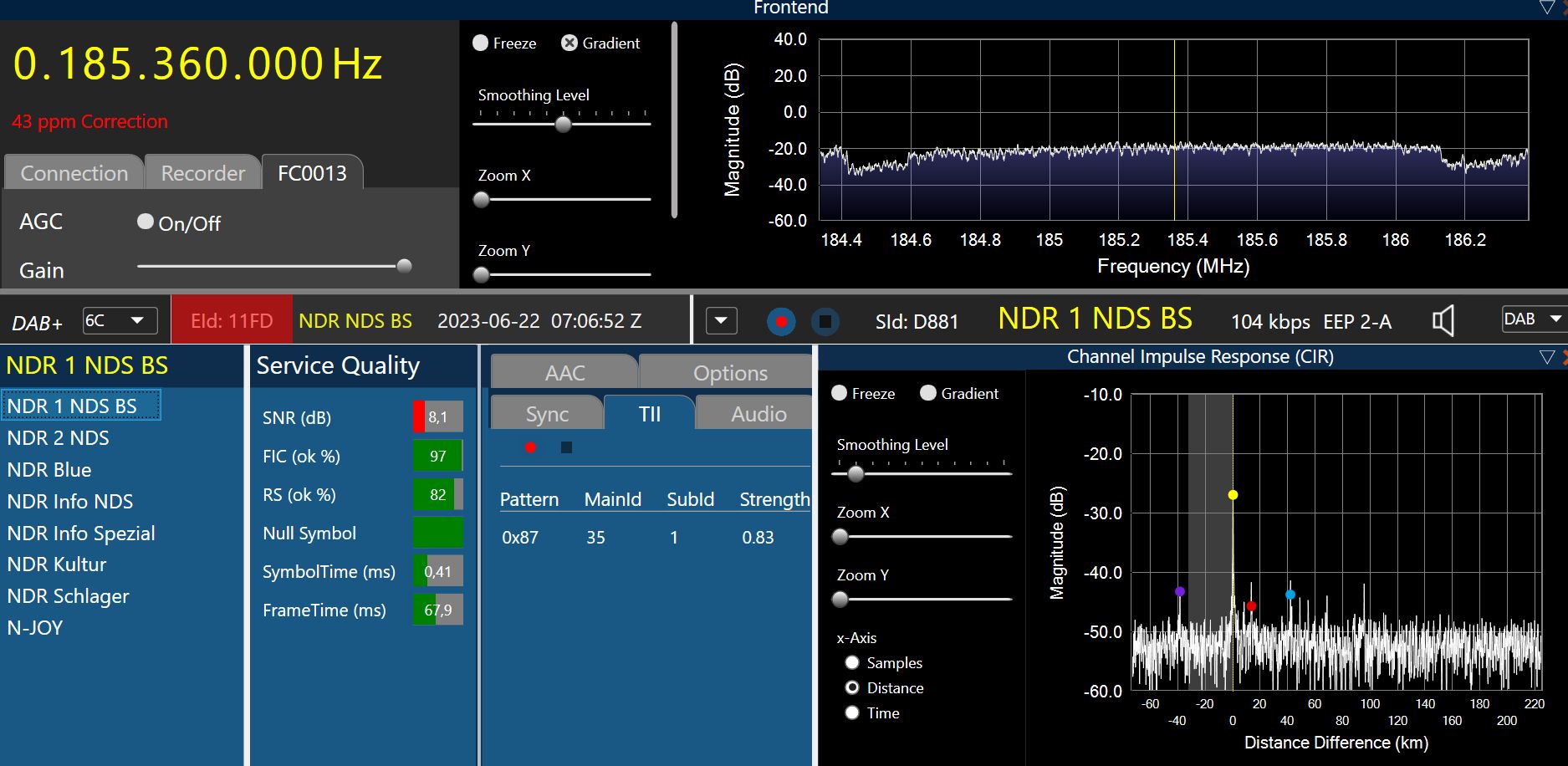
Task: Select the purple marker in CIR plot
Action: [x=1179, y=591]
